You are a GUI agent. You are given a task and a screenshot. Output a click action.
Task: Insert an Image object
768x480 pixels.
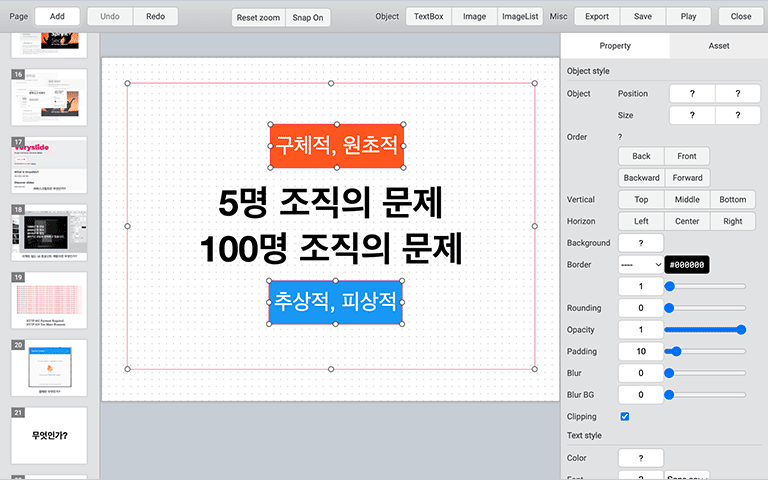click(x=474, y=16)
